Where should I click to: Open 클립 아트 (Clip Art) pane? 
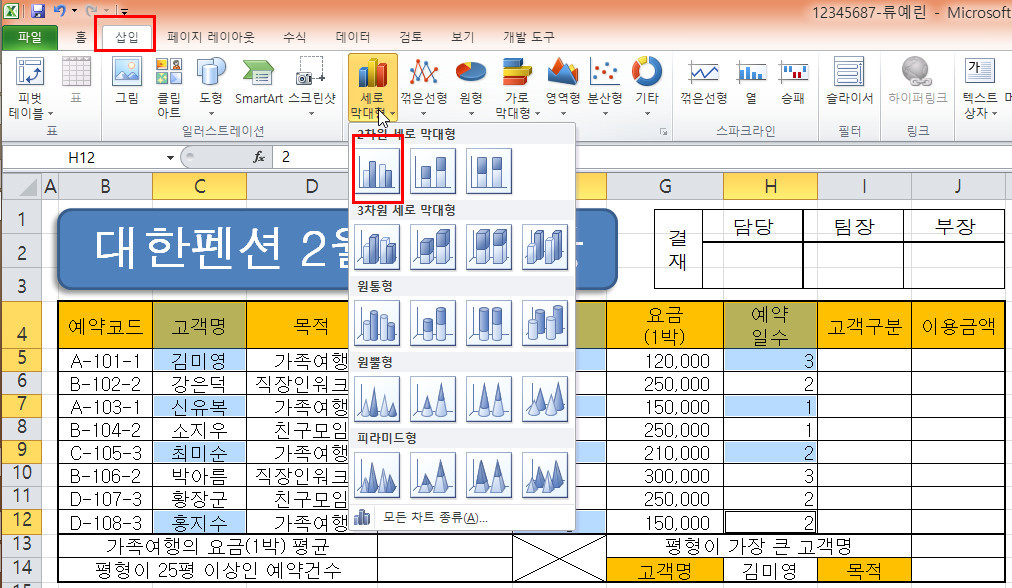click(168, 88)
